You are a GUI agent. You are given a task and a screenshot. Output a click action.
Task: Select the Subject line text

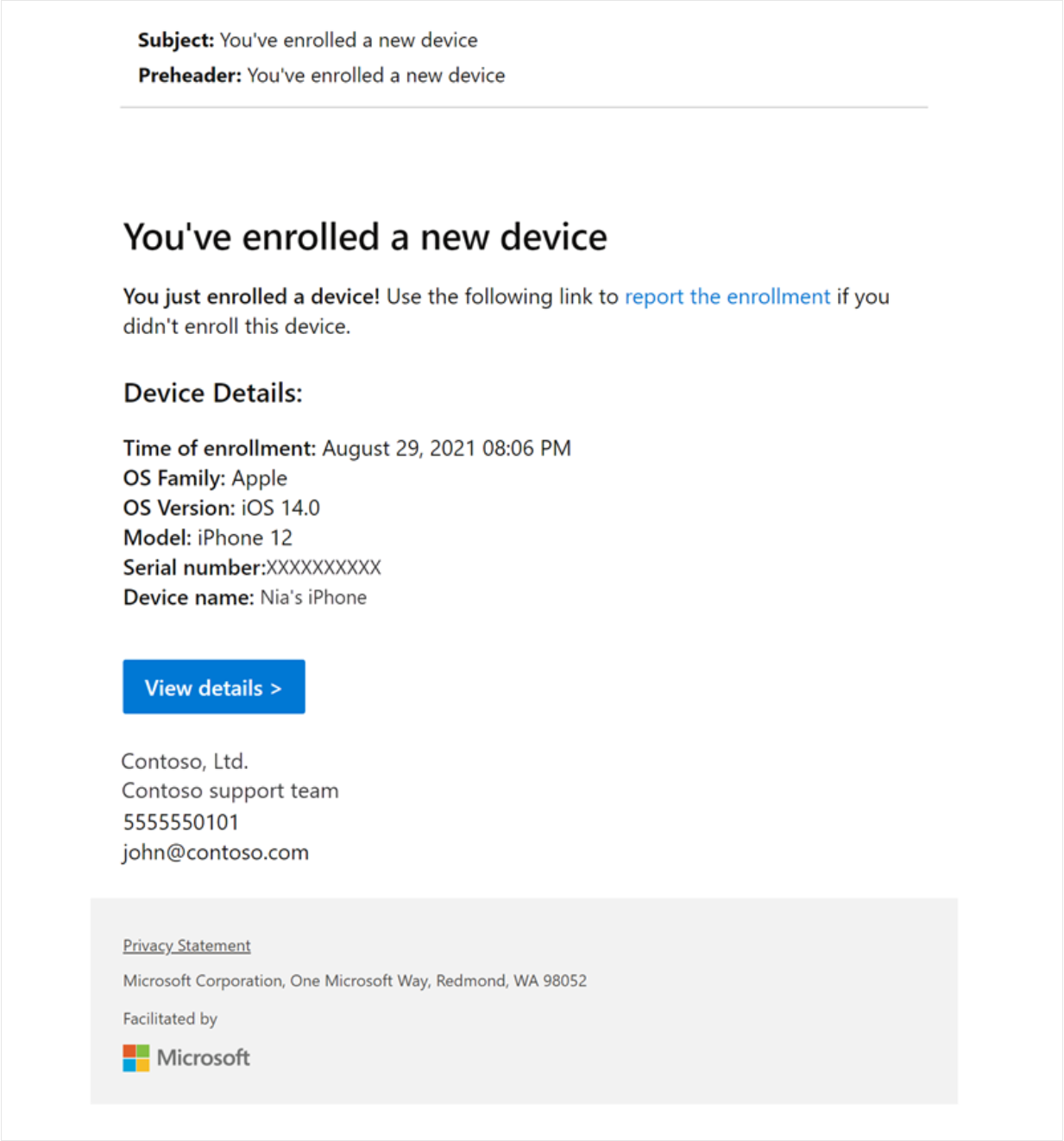point(308,40)
